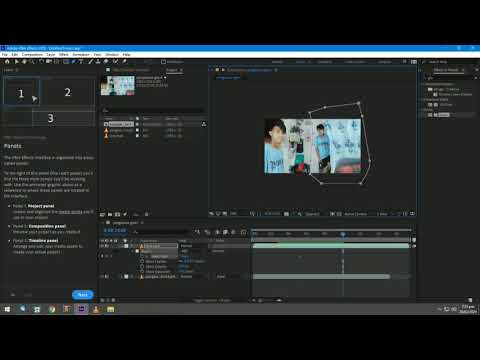
Task: Select the Pen tool
Action: (73, 62)
